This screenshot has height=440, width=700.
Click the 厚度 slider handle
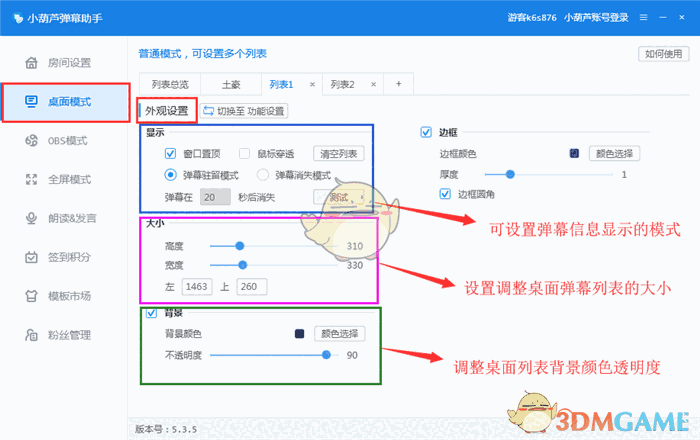[510, 174]
